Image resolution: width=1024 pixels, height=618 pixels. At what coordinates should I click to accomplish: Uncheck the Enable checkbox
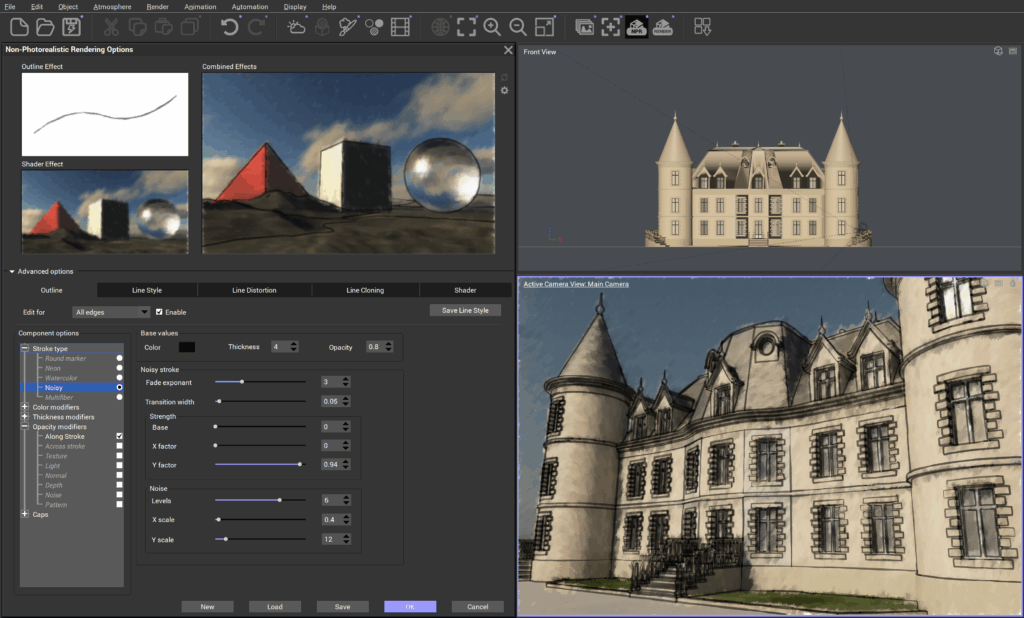tap(160, 312)
